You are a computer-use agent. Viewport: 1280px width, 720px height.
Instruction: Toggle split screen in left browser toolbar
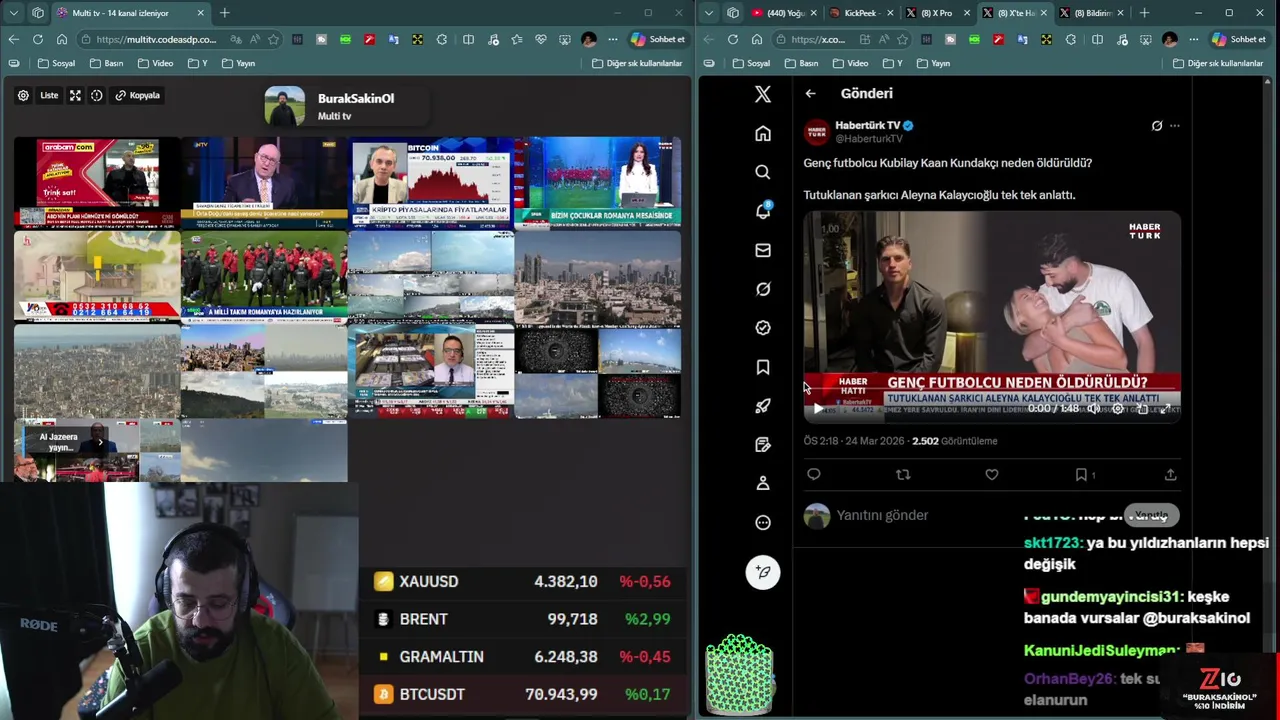pos(468,39)
